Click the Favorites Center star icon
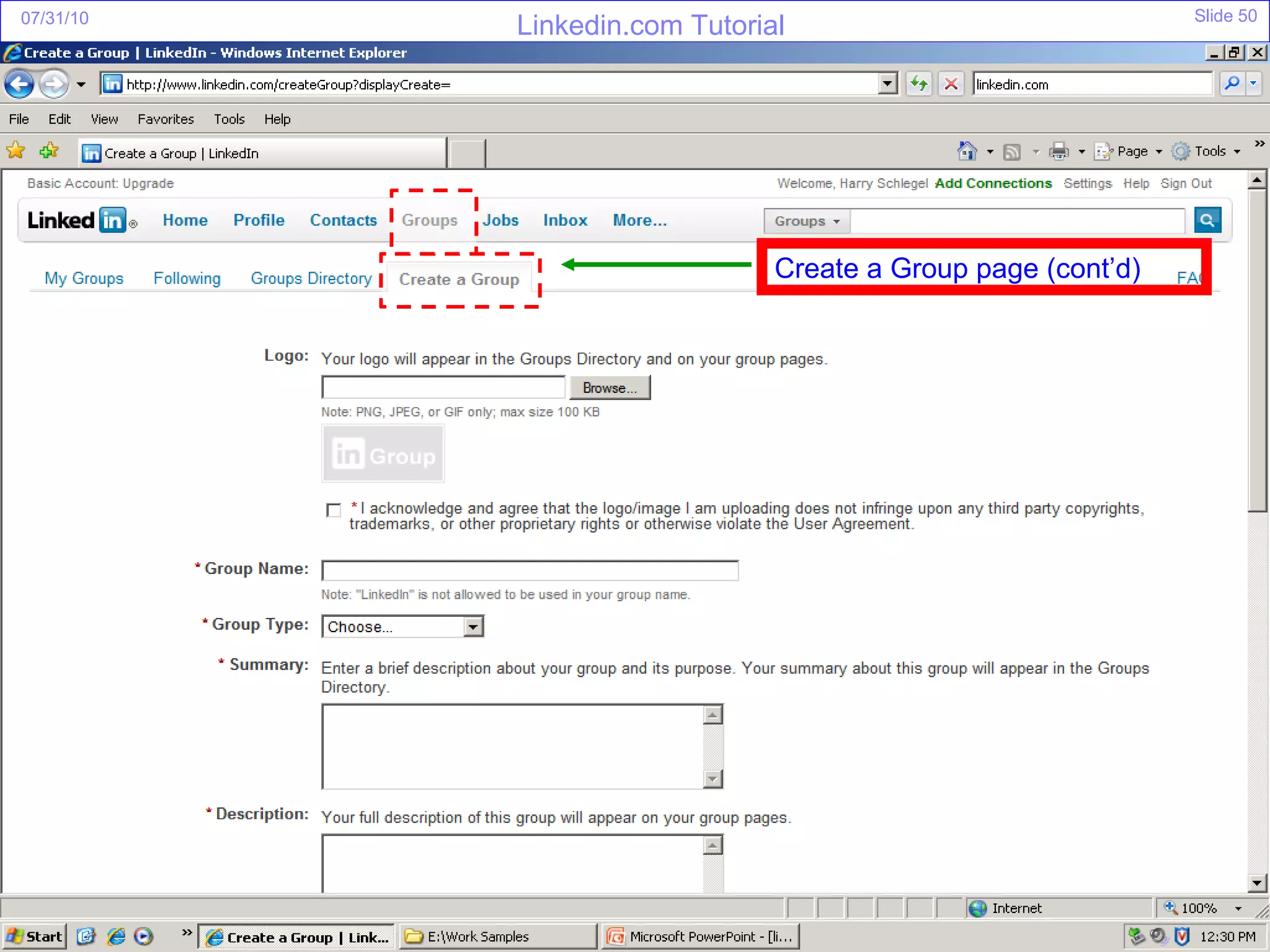The image size is (1270, 952). coord(16,151)
